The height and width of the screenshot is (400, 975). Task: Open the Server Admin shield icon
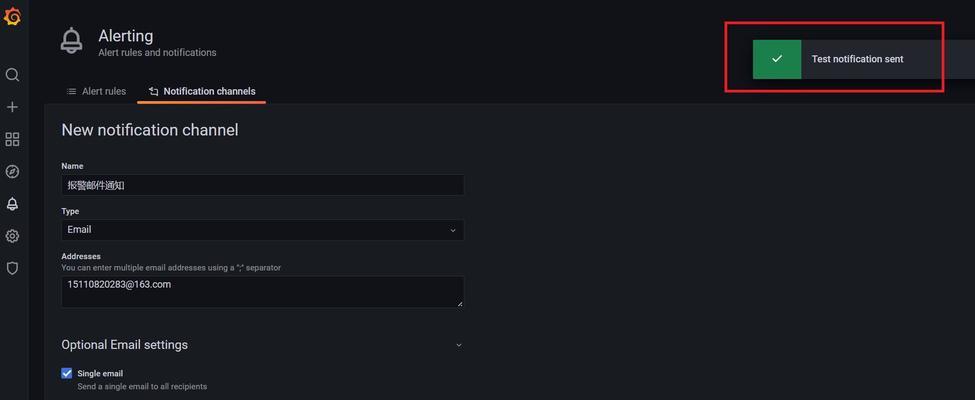pyautogui.click(x=12, y=268)
